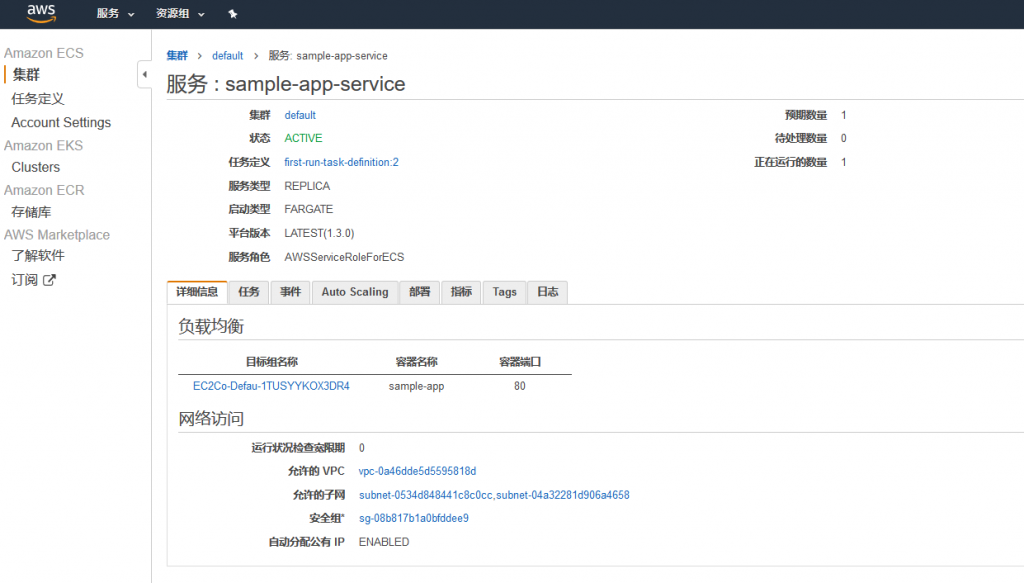Open subnet-0534d848441c8c0cc link
Screen dimensions: 1024x583
coord(426,495)
